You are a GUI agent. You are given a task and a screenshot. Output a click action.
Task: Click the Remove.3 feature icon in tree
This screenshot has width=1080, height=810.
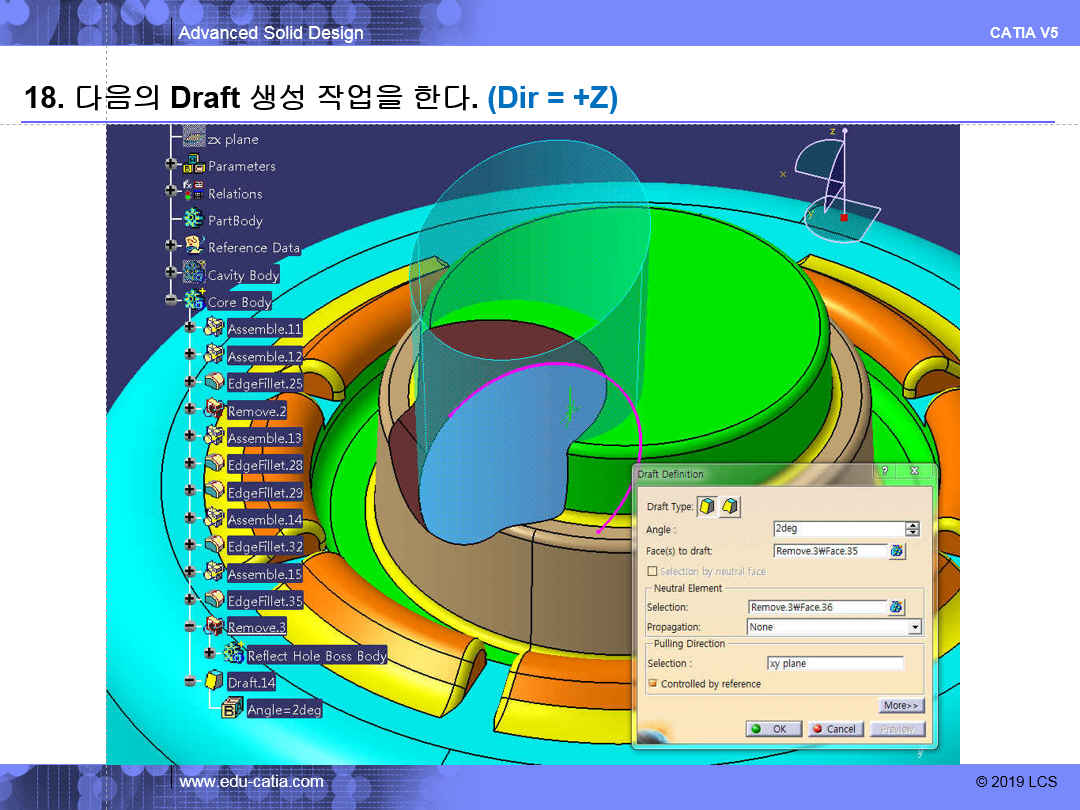click(214, 627)
